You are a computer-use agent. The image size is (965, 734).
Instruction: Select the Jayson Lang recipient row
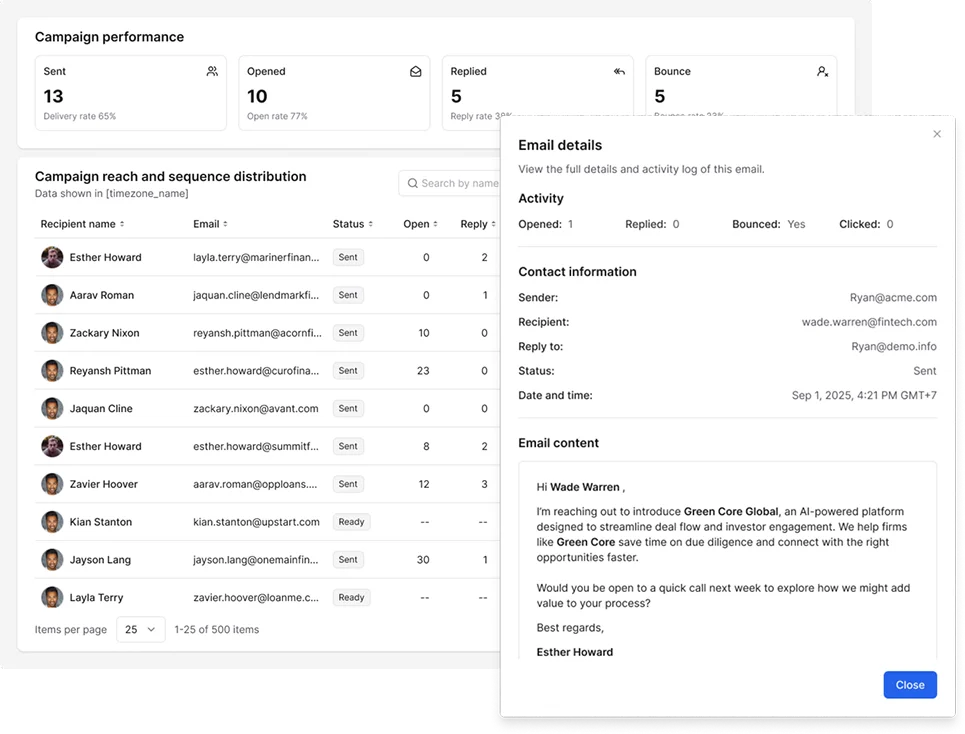(x=100, y=560)
